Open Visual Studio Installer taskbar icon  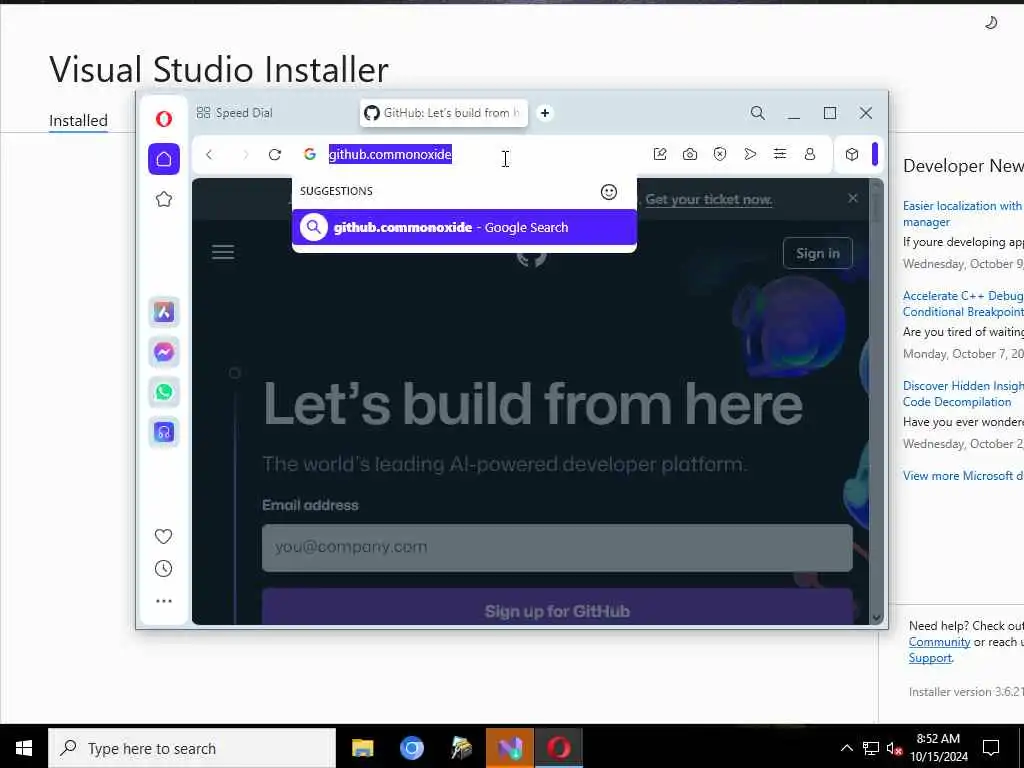tap(510, 748)
